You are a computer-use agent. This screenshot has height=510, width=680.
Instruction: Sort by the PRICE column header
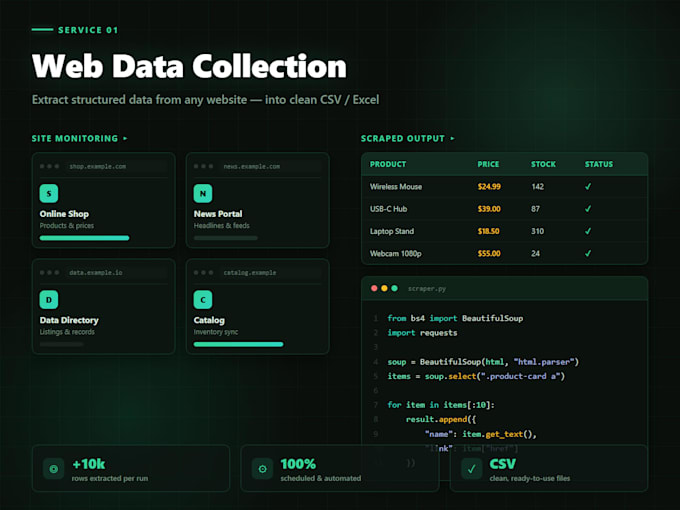coord(488,164)
